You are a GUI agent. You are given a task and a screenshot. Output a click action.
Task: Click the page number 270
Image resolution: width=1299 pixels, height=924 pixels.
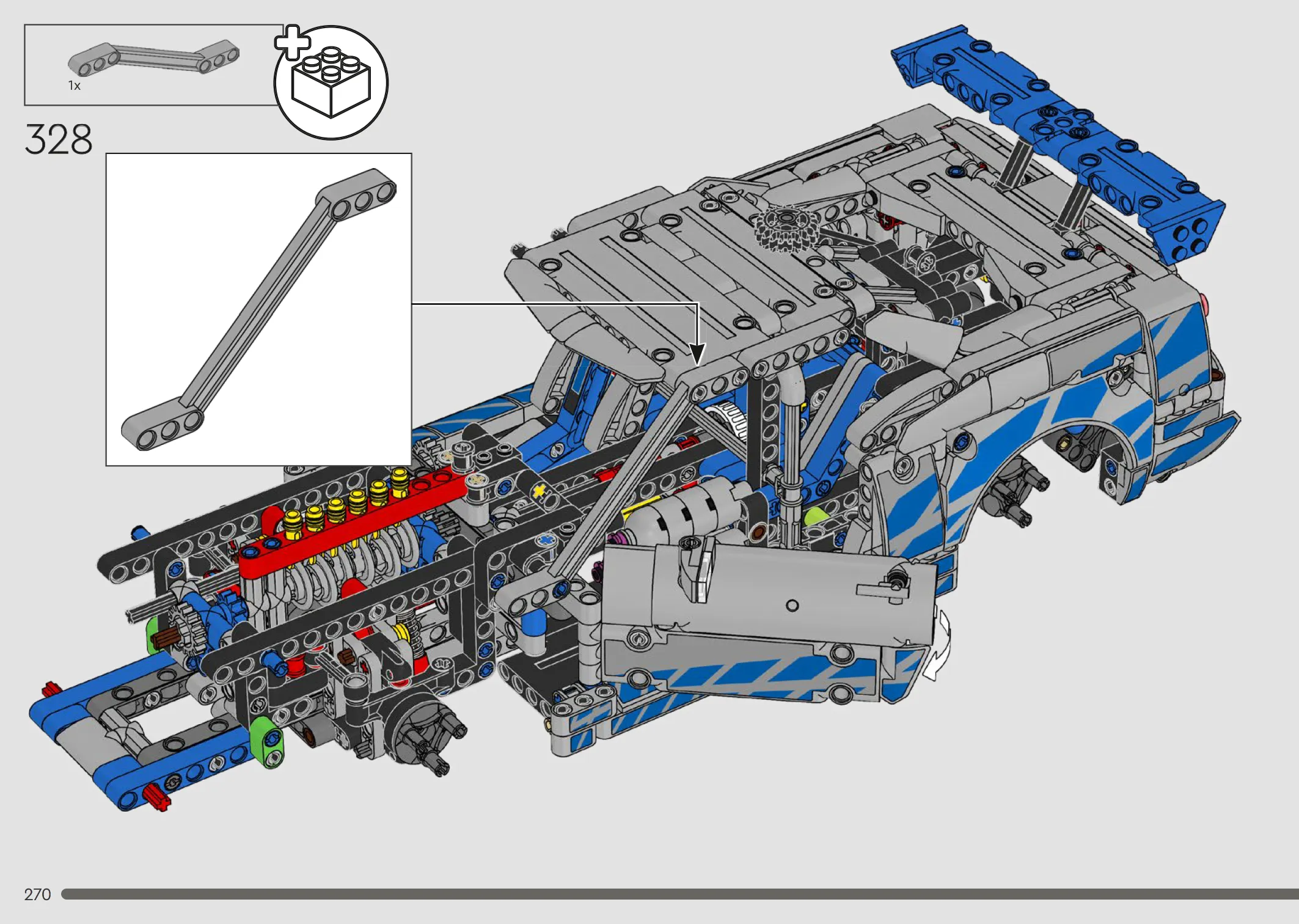point(37,895)
